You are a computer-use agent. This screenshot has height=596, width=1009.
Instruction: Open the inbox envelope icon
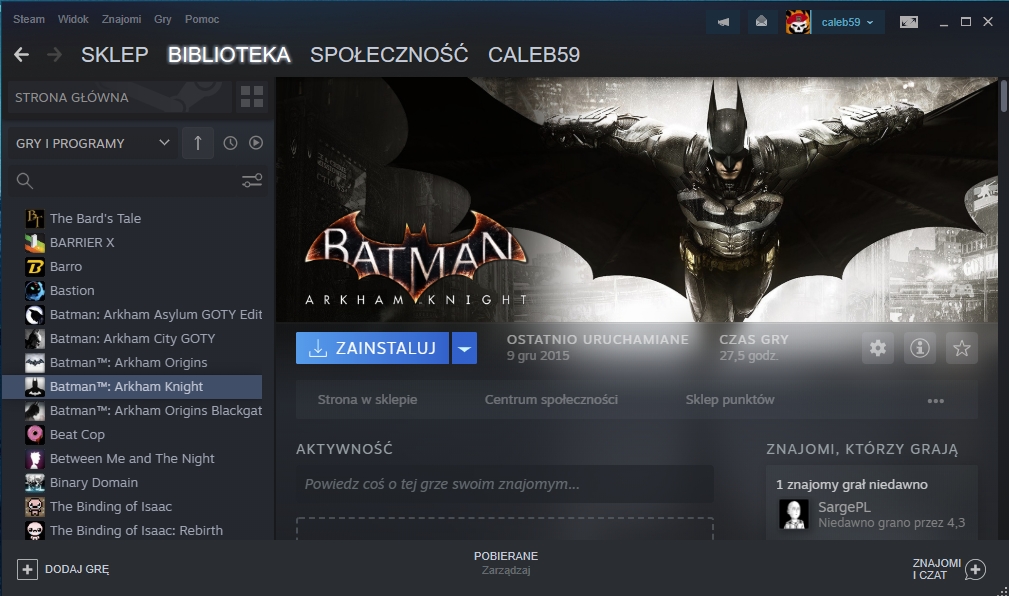(x=761, y=22)
